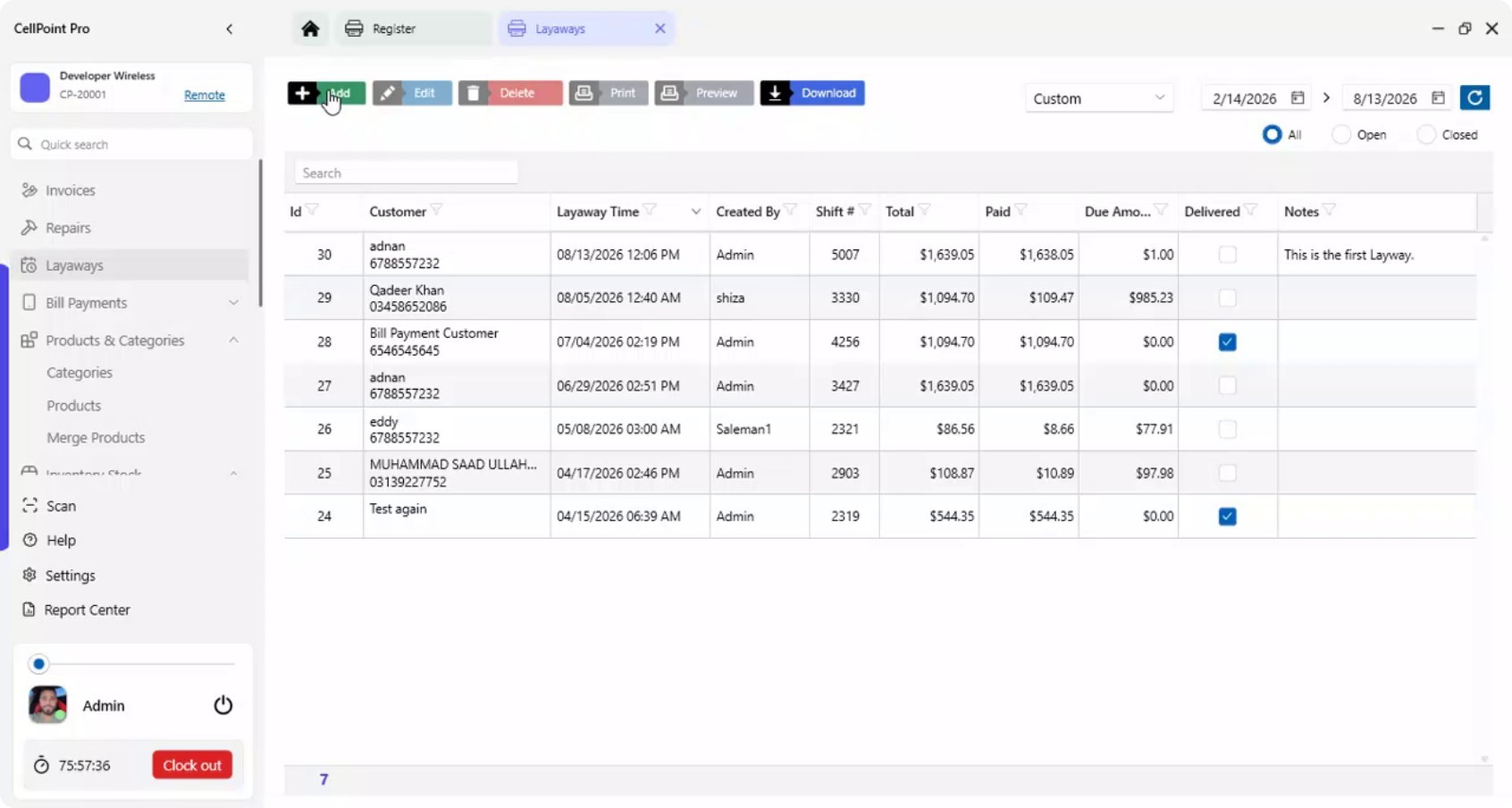Open Merge Products submenu item

[96, 438]
